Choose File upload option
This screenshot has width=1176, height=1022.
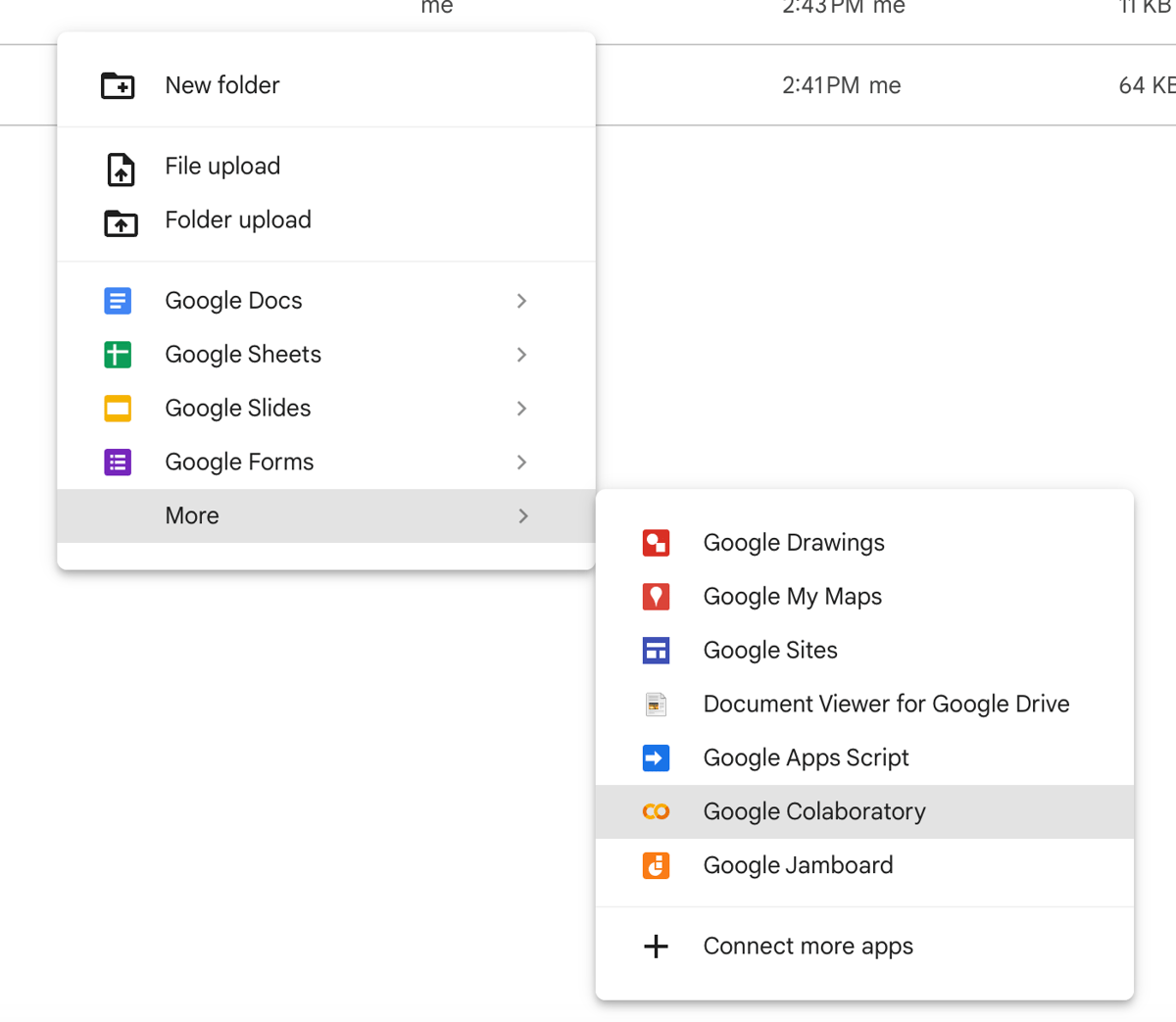coord(326,167)
